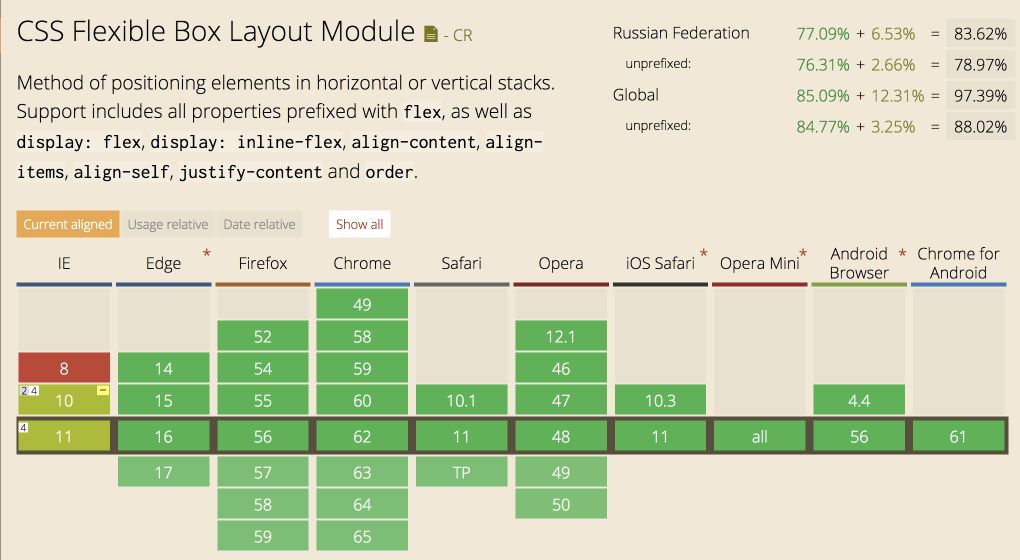
Task: Click the note number 4 on IE 11
Action: pos(24,428)
